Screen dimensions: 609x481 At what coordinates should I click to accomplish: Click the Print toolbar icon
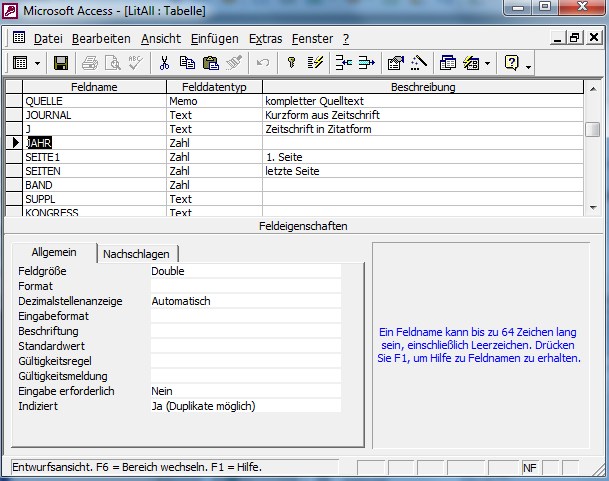tap(90, 63)
